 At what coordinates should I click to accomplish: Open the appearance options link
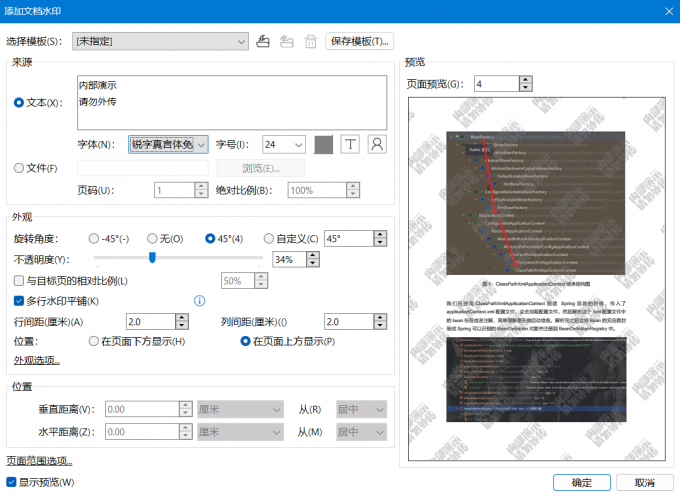(x=37, y=360)
